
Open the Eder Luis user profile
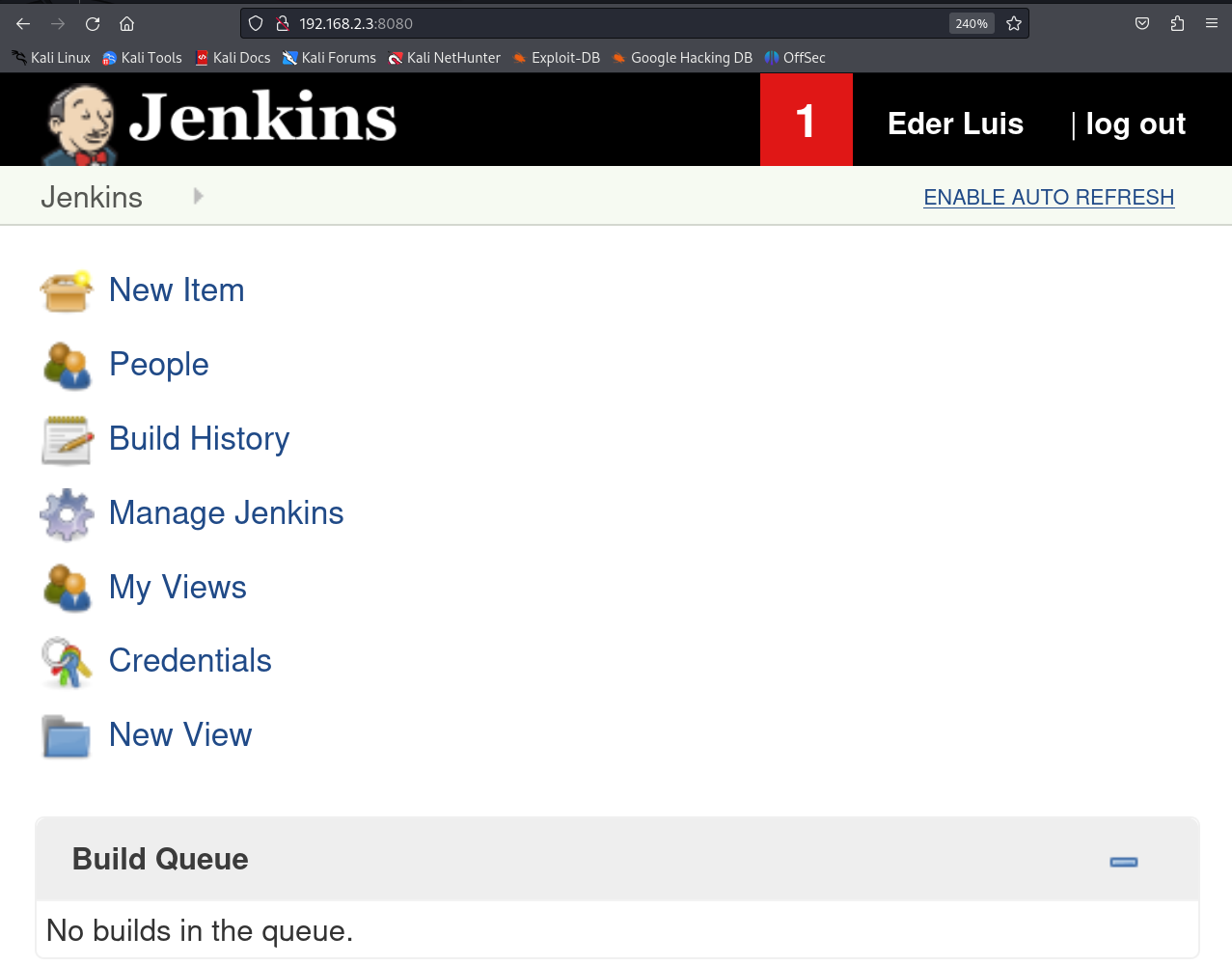point(955,124)
